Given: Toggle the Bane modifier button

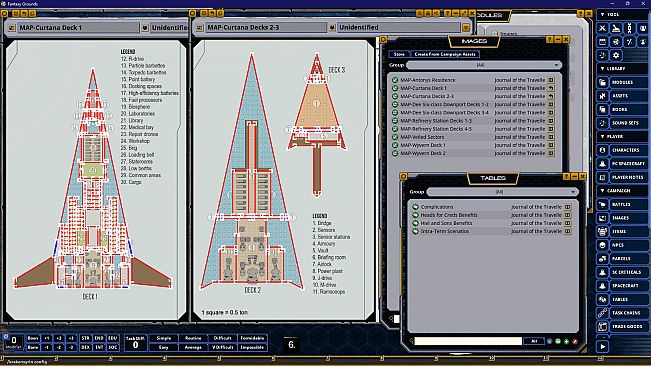Looking at the screenshot, I should tap(33, 347).
